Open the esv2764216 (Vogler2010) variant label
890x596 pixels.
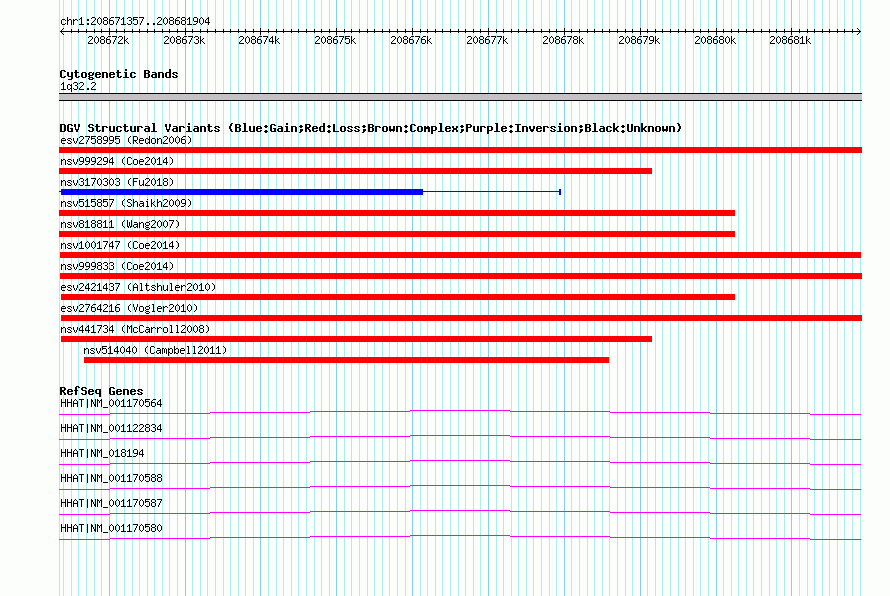(x=129, y=308)
